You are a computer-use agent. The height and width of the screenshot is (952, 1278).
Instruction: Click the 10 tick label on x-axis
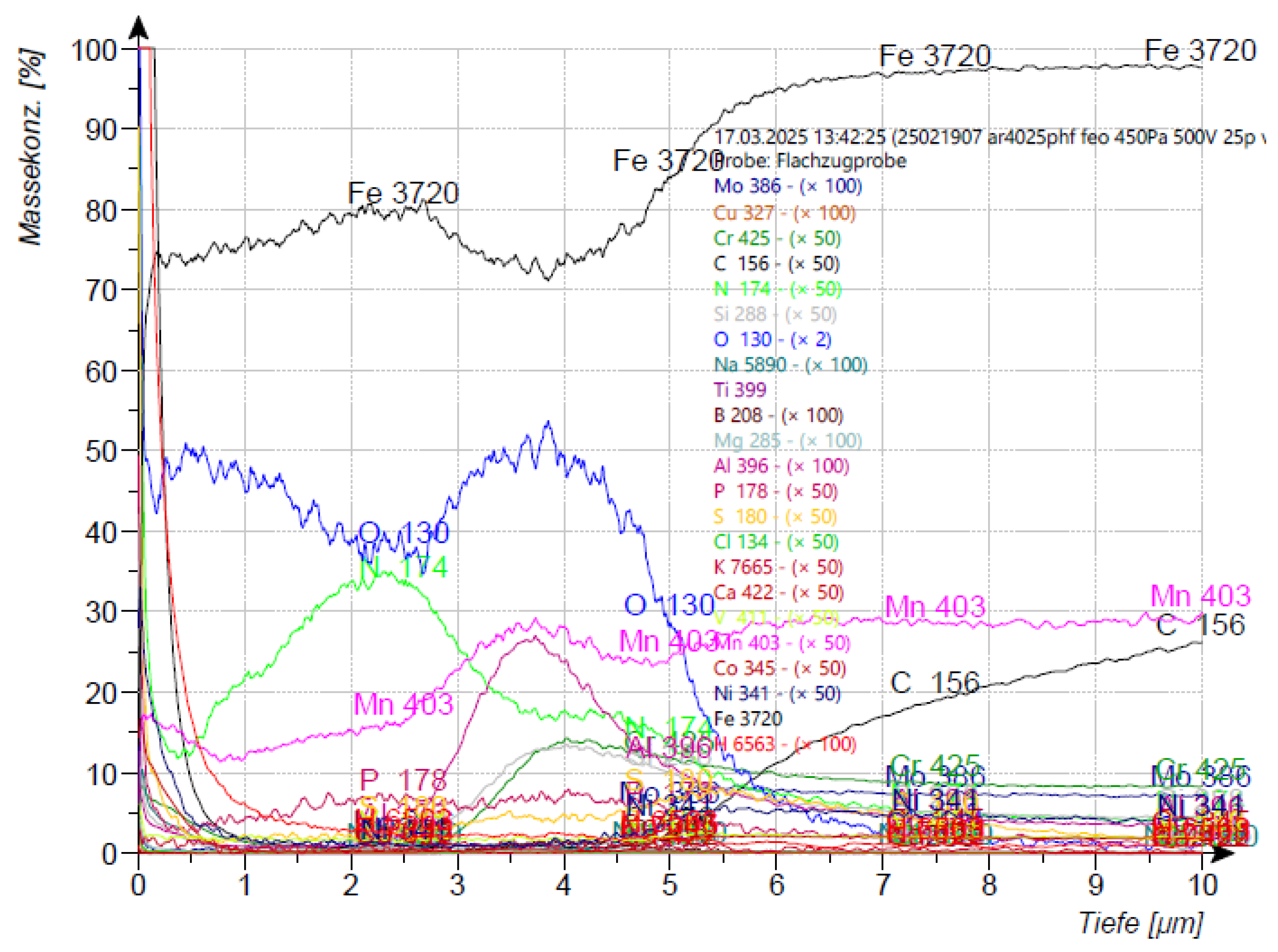tap(1203, 885)
